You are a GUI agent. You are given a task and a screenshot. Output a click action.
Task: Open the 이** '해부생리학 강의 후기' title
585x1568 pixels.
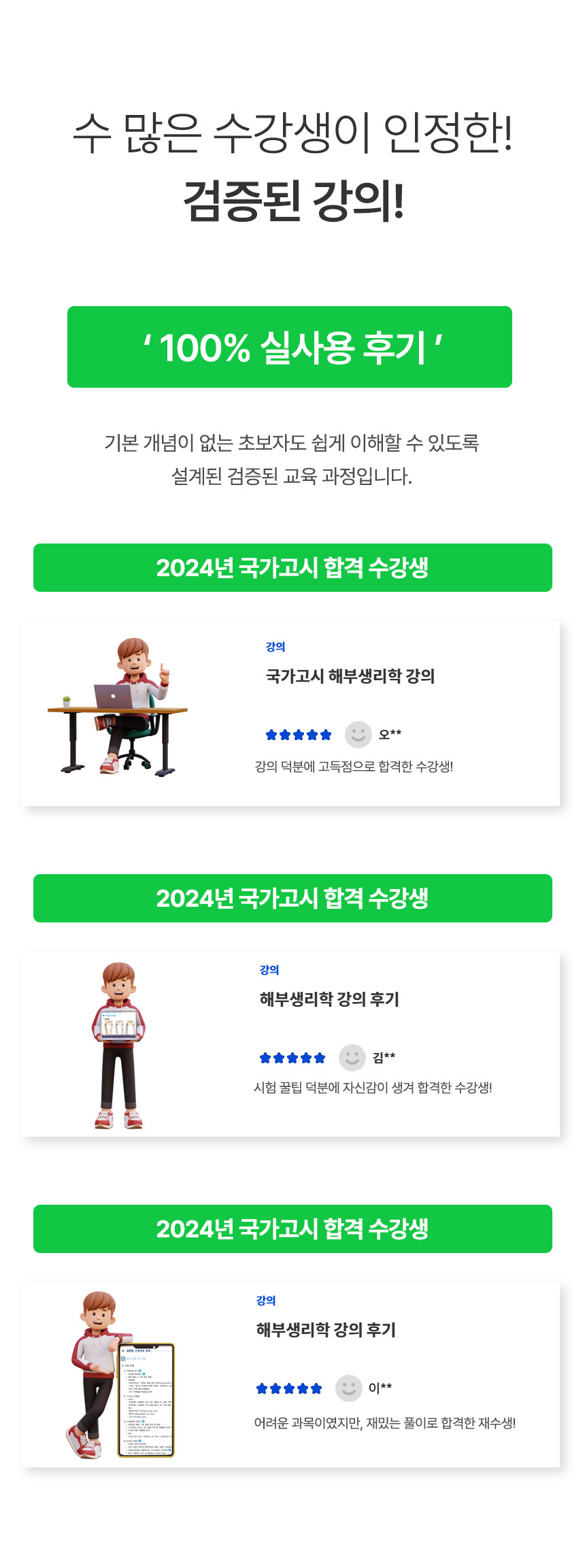[x=326, y=1330]
